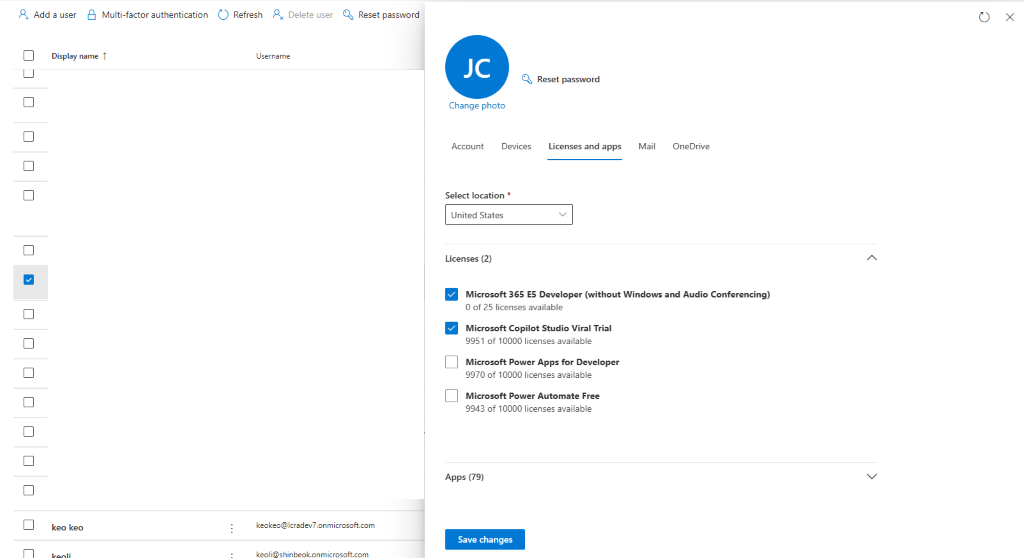Check Microsoft Power Automate Free license

(451, 396)
